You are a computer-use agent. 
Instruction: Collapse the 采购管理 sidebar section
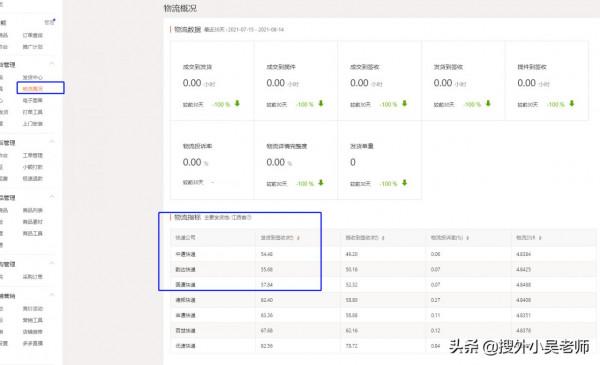[x=52, y=263]
